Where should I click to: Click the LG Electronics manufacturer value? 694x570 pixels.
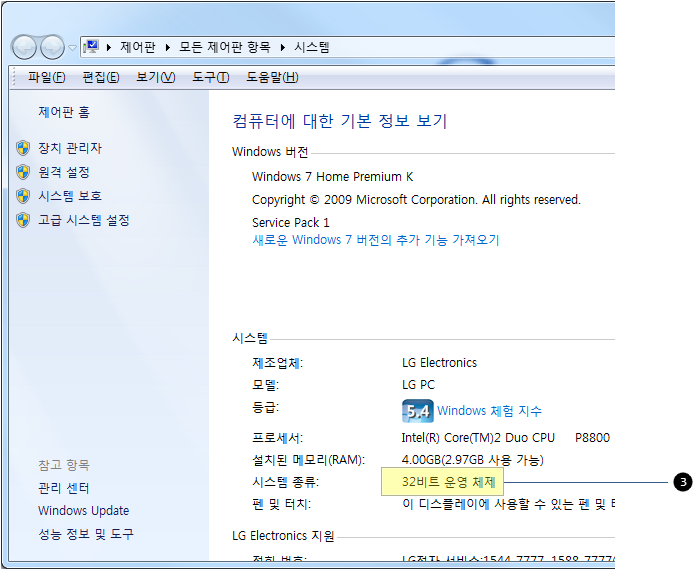click(440, 363)
